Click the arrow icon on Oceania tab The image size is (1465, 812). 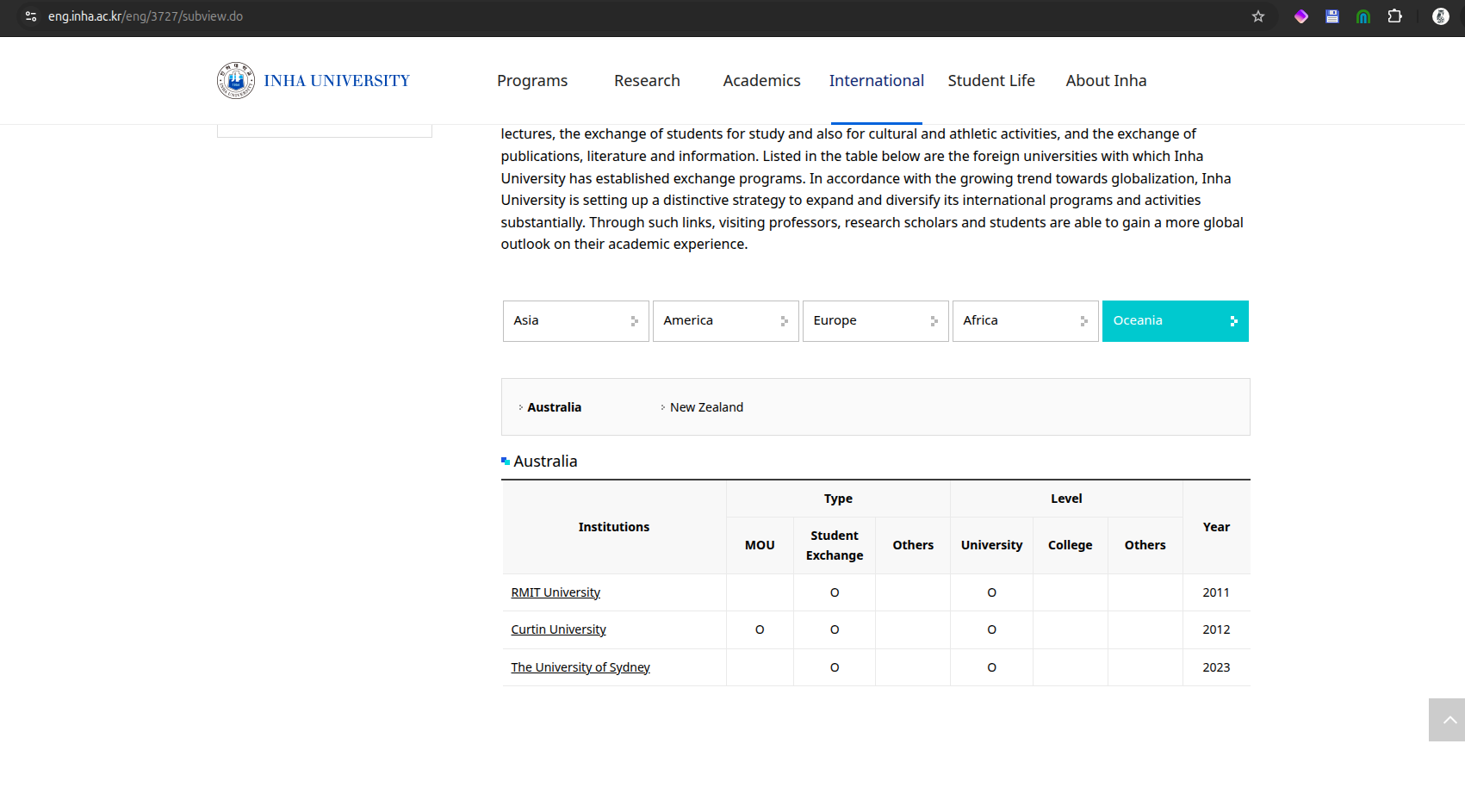click(1233, 321)
